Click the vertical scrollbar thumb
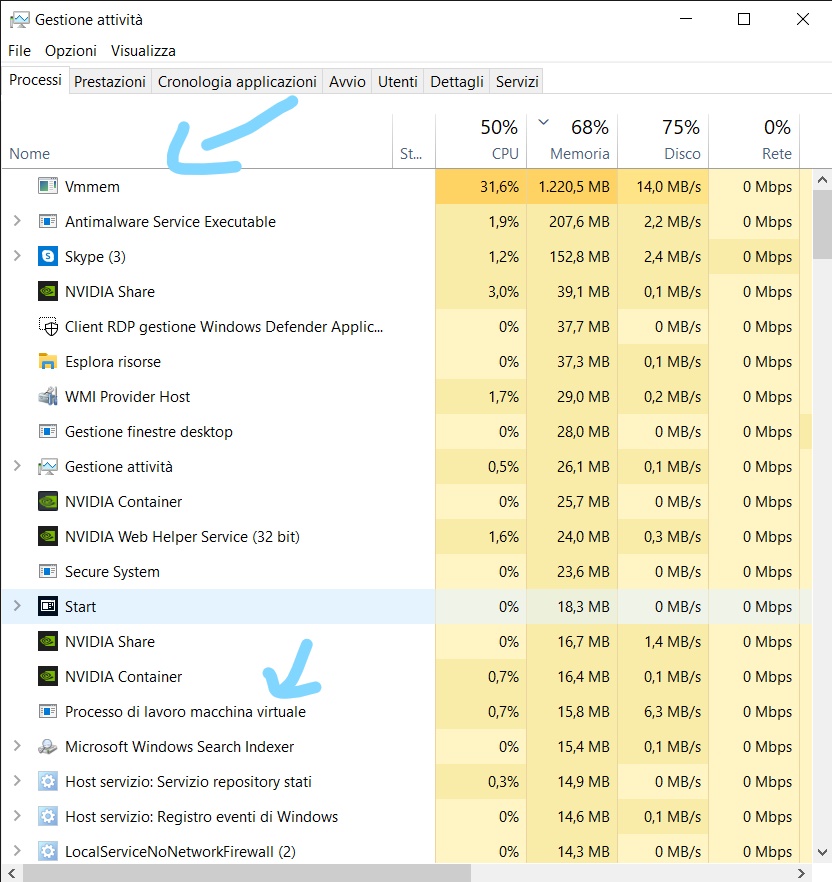832x882 pixels. click(822, 224)
